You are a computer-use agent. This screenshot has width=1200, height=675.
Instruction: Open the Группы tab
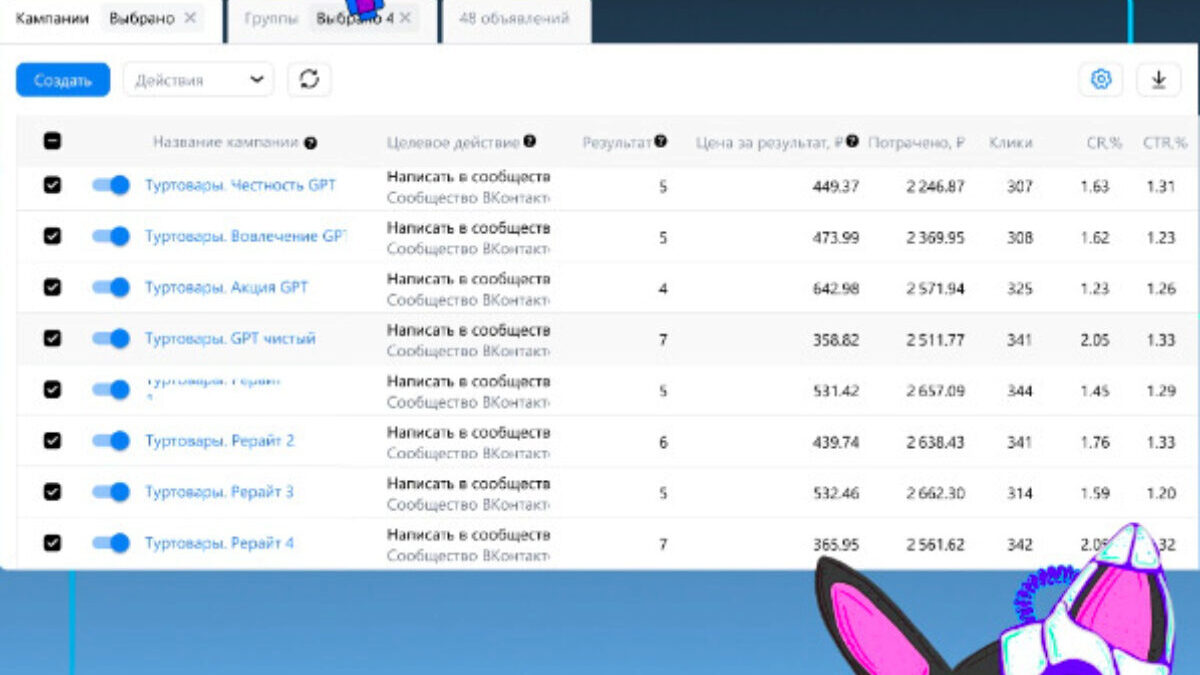(x=272, y=18)
